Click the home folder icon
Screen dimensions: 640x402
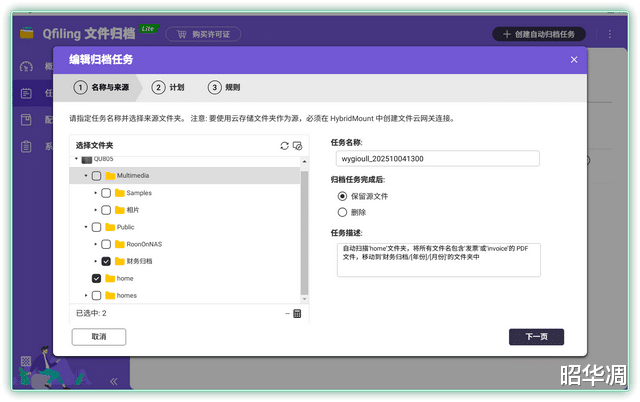tap(110, 278)
